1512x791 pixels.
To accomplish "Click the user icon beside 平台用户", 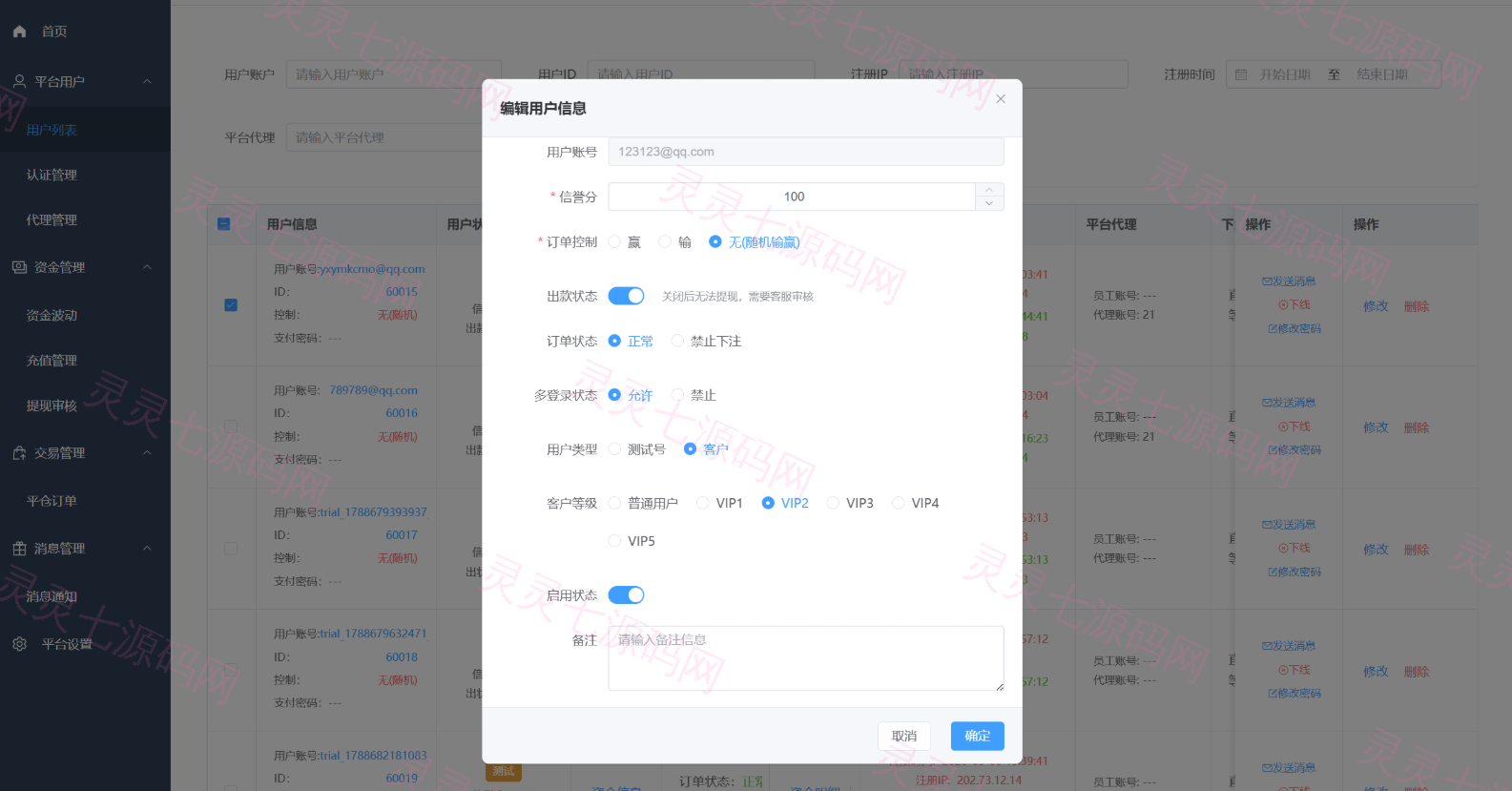I will point(19,81).
